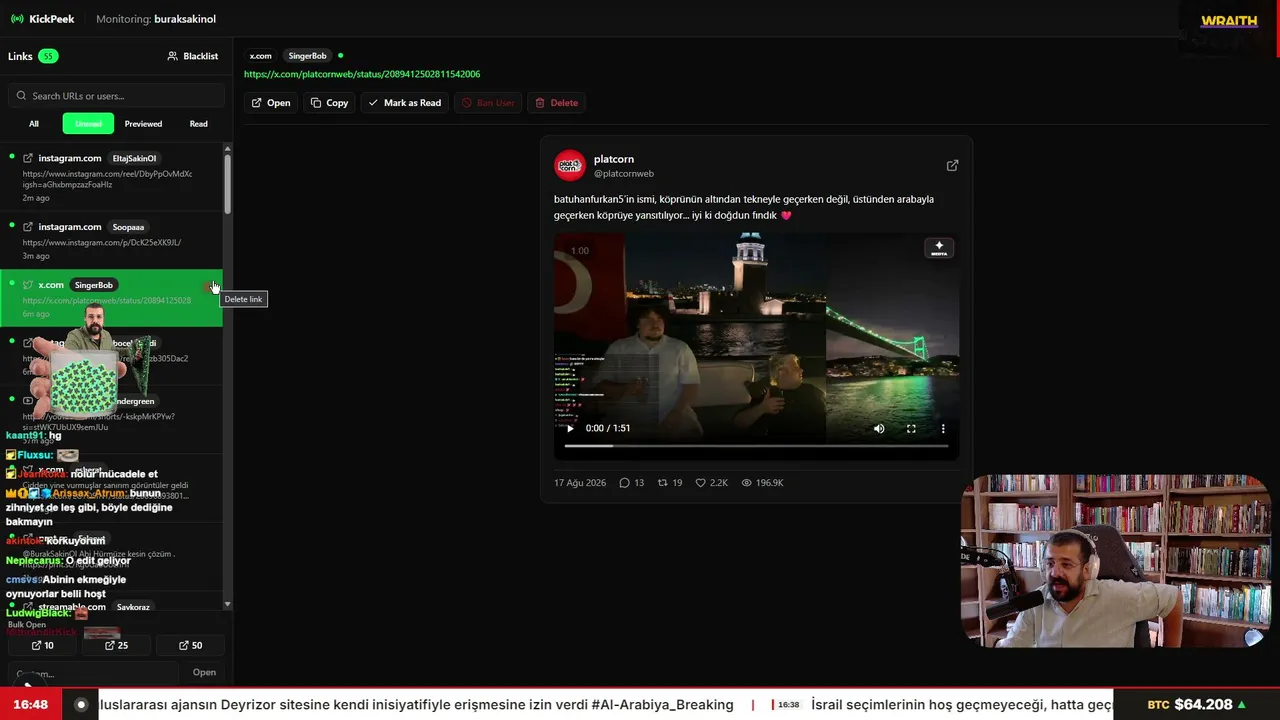The height and width of the screenshot is (720, 1280).
Task: Bulk open 50 links
Action: [190, 645]
